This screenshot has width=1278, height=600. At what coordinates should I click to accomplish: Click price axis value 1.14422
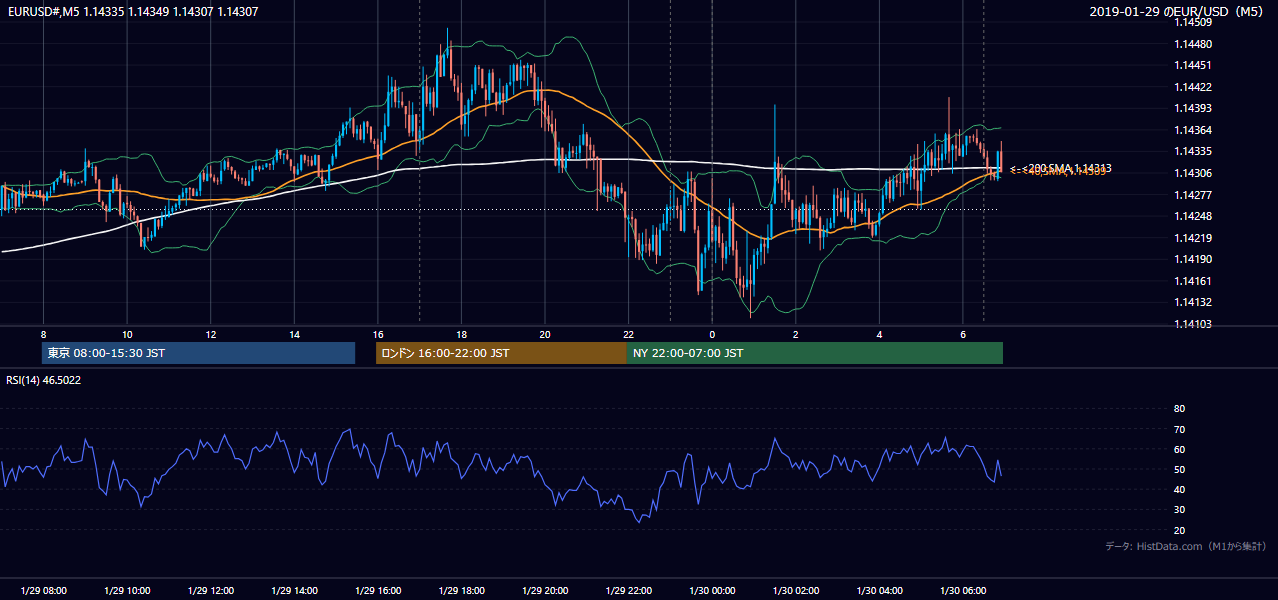coord(1192,87)
